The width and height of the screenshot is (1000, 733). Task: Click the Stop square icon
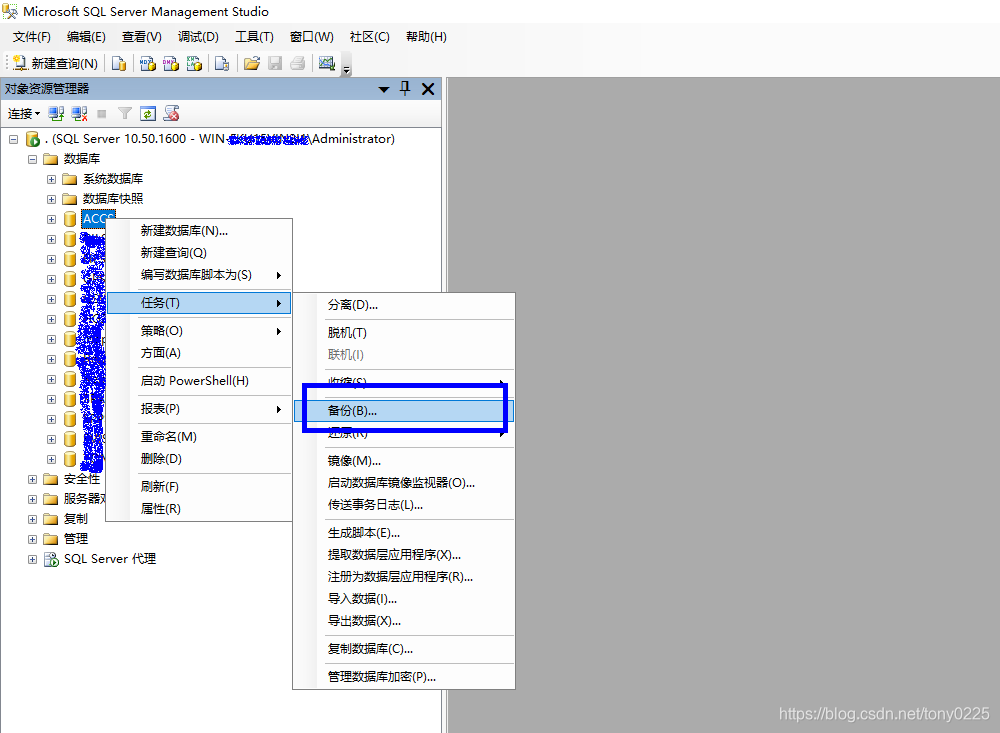tap(101, 114)
